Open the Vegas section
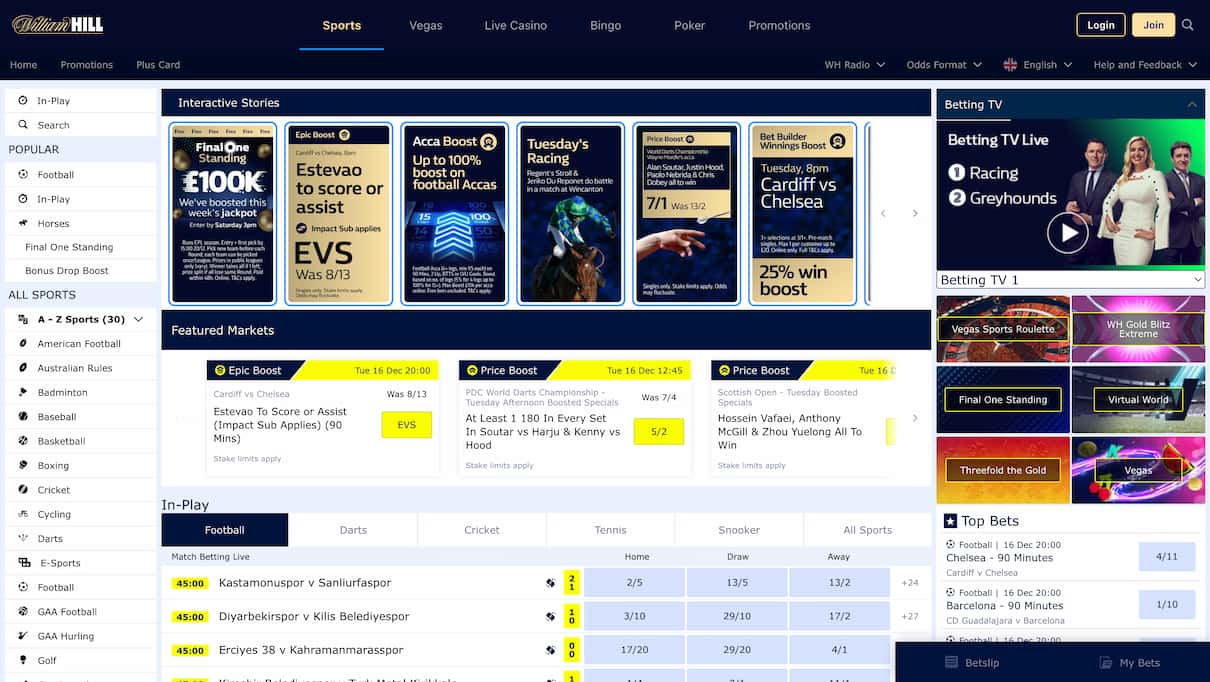Screen dimensions: 1210x682 pos(425,25)
